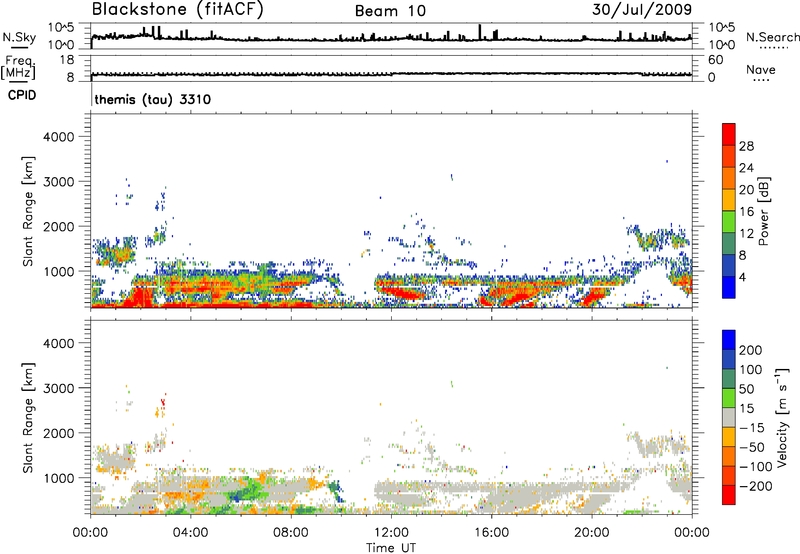
Task: Click the "Nave" legend label
Action: click(761, 70)
